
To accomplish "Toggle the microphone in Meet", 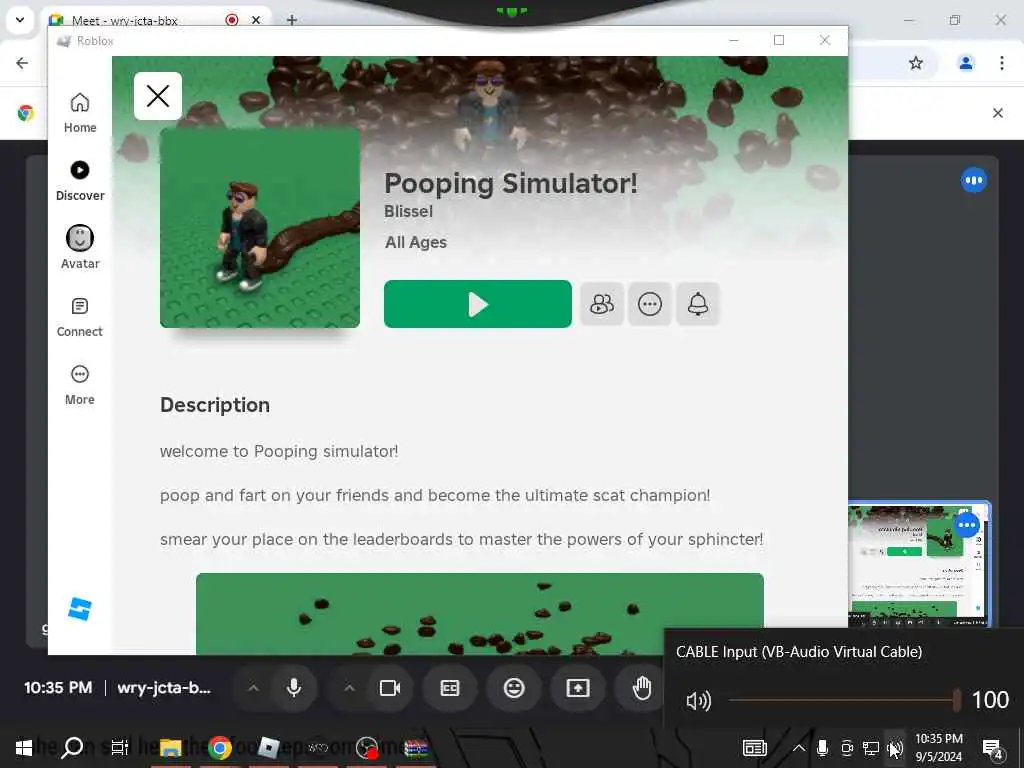I will [x=294, y=688].
